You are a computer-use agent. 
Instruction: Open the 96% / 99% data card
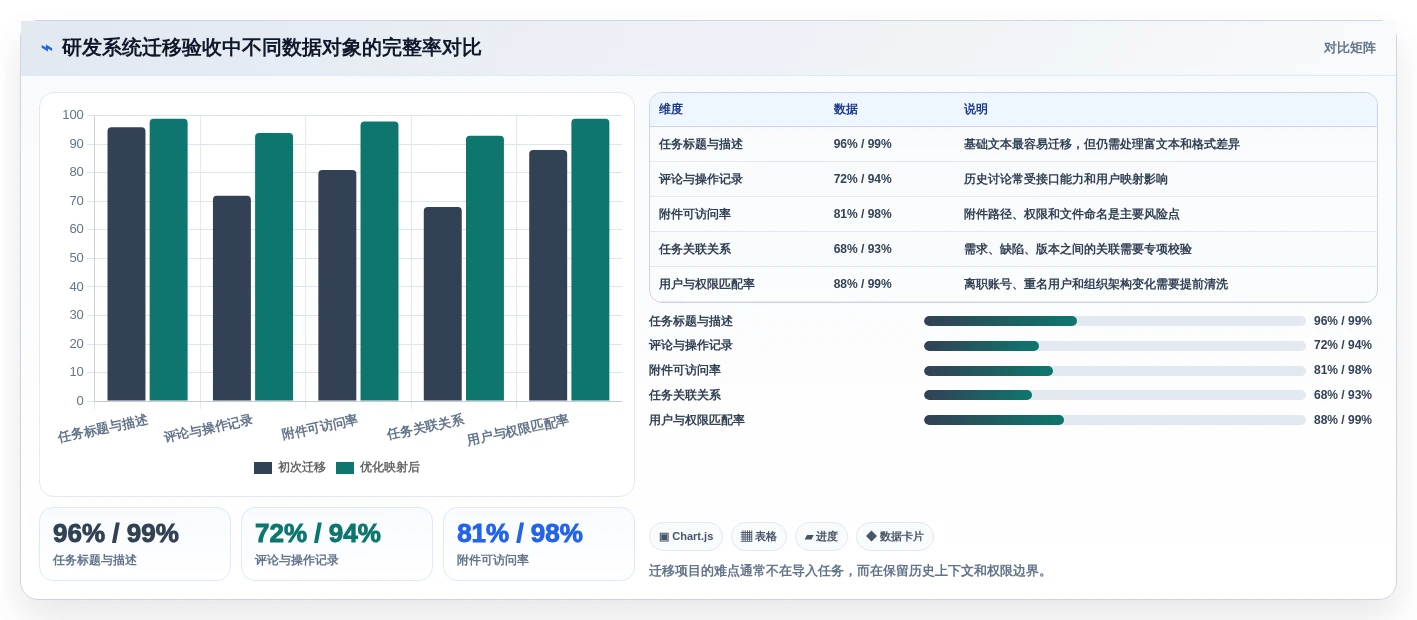(135, 544)
